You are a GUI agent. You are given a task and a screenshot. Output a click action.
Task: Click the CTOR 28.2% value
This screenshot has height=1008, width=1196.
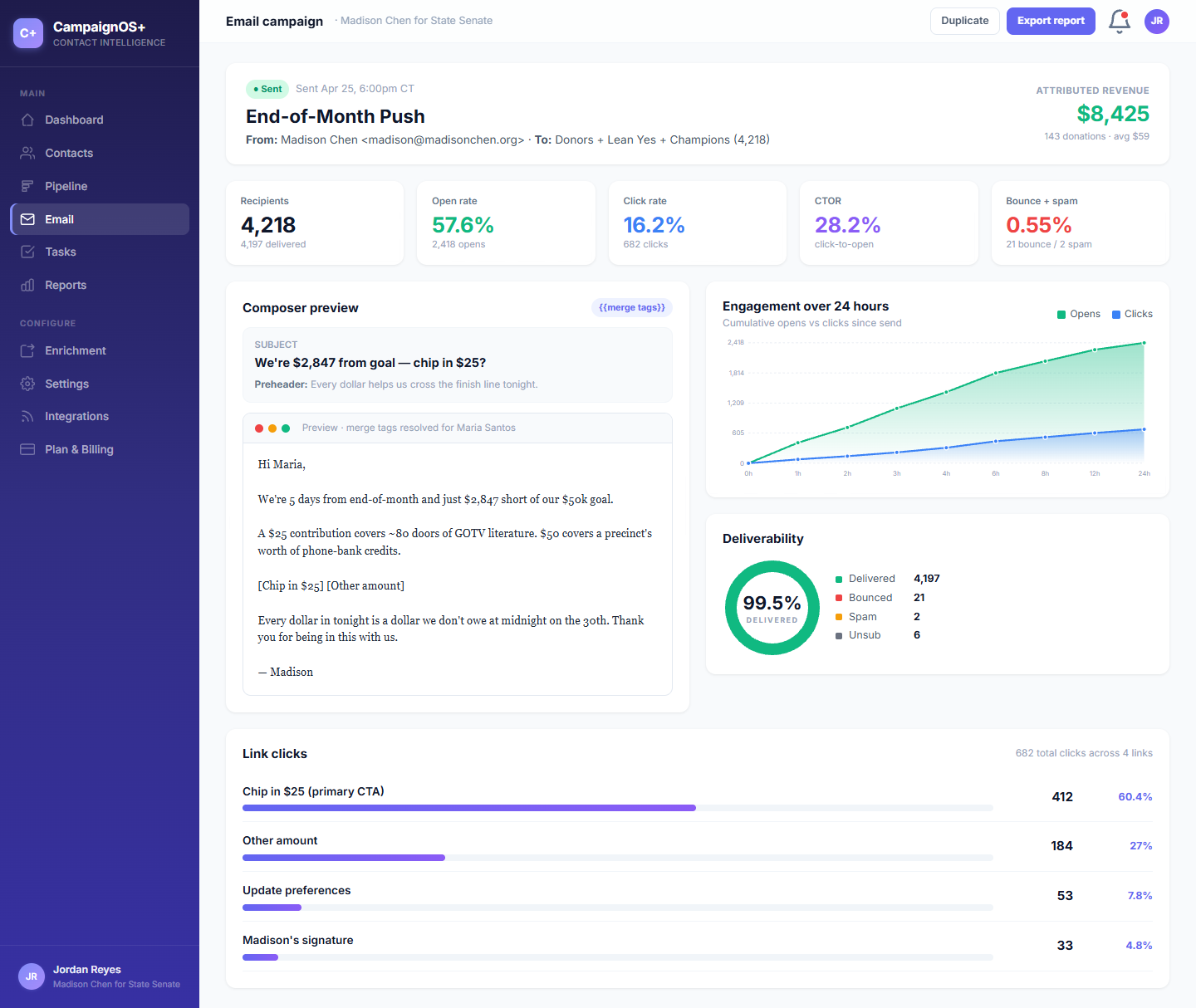pyautogui.click(x=847, y=225)
